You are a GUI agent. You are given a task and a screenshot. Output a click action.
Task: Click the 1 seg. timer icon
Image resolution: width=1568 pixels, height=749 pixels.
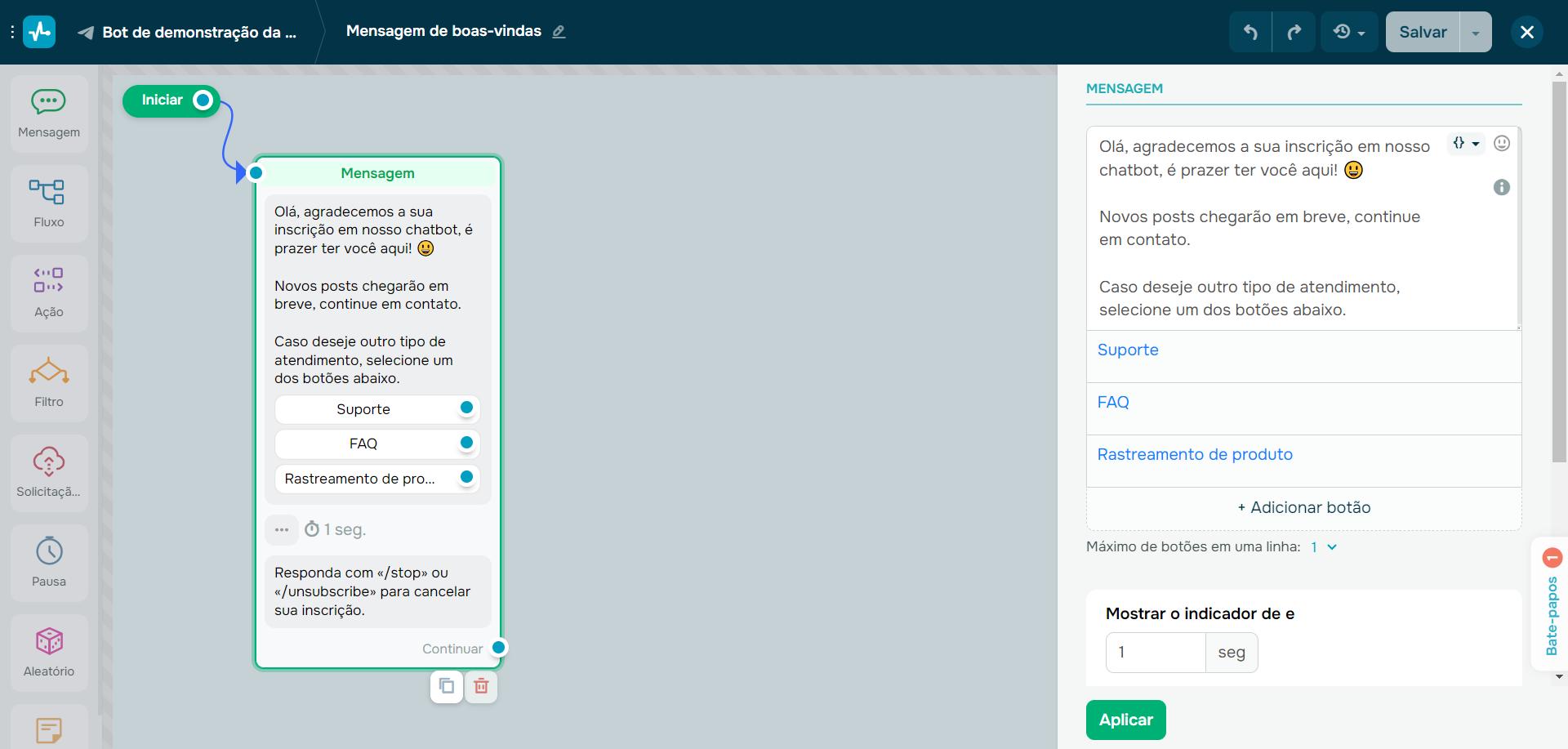point(312,529)
